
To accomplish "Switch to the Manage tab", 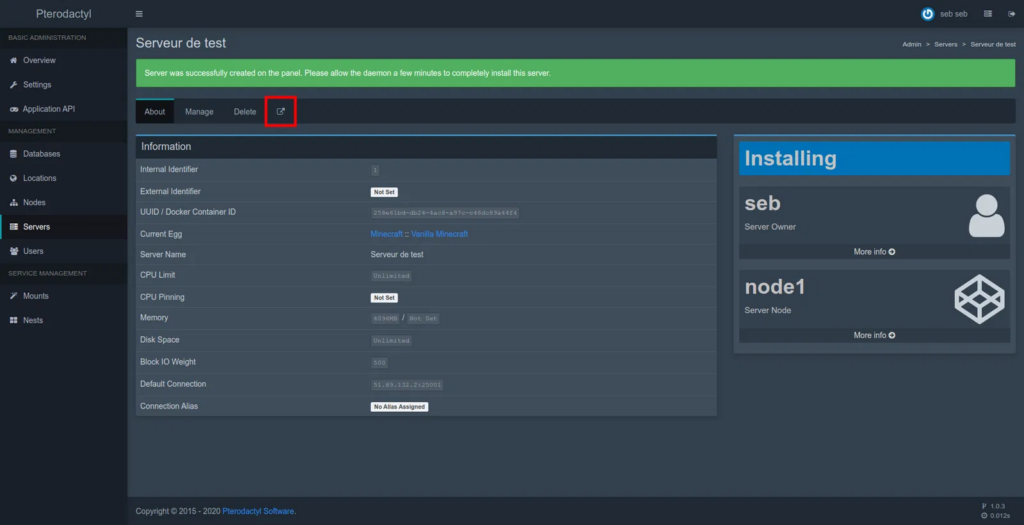I will pyautogui.click(x=199, y=112).
